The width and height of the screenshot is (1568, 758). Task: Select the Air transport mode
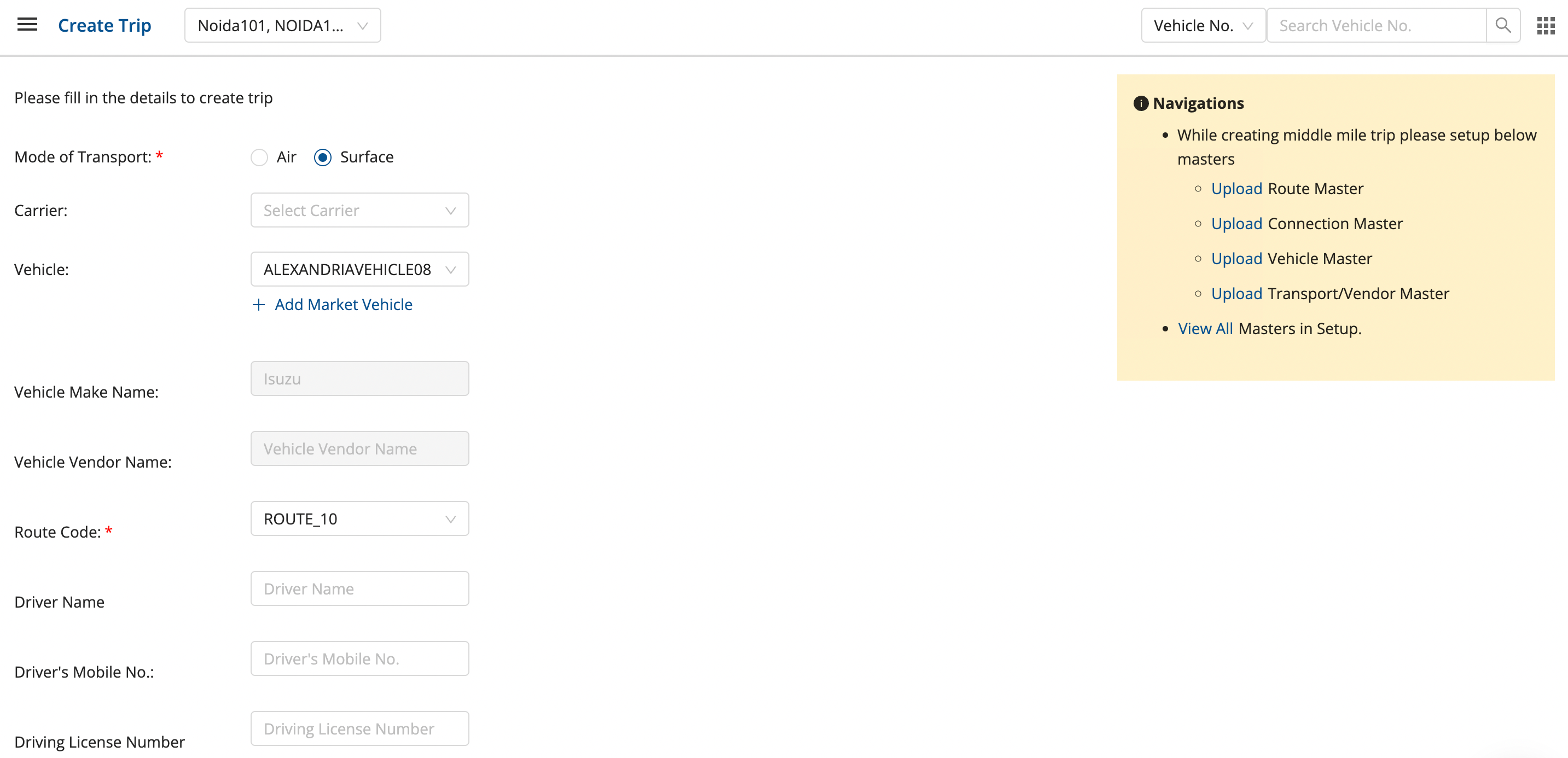pos(259,158)
